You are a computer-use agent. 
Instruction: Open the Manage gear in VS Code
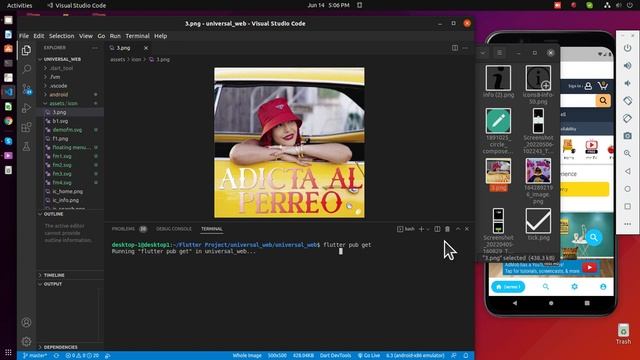[x=27, y=341]
